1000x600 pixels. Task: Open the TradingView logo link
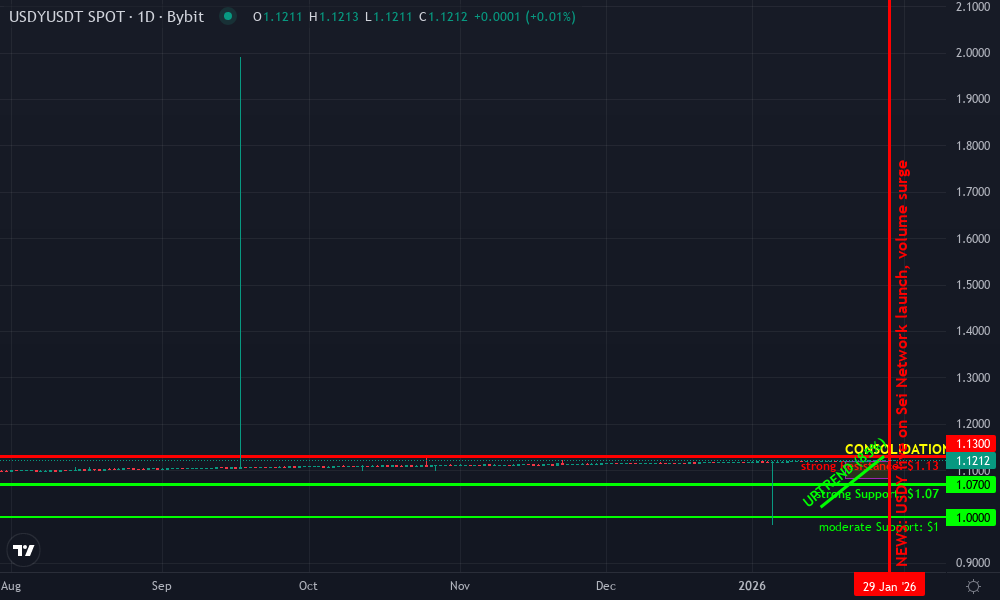click(24, 550)
